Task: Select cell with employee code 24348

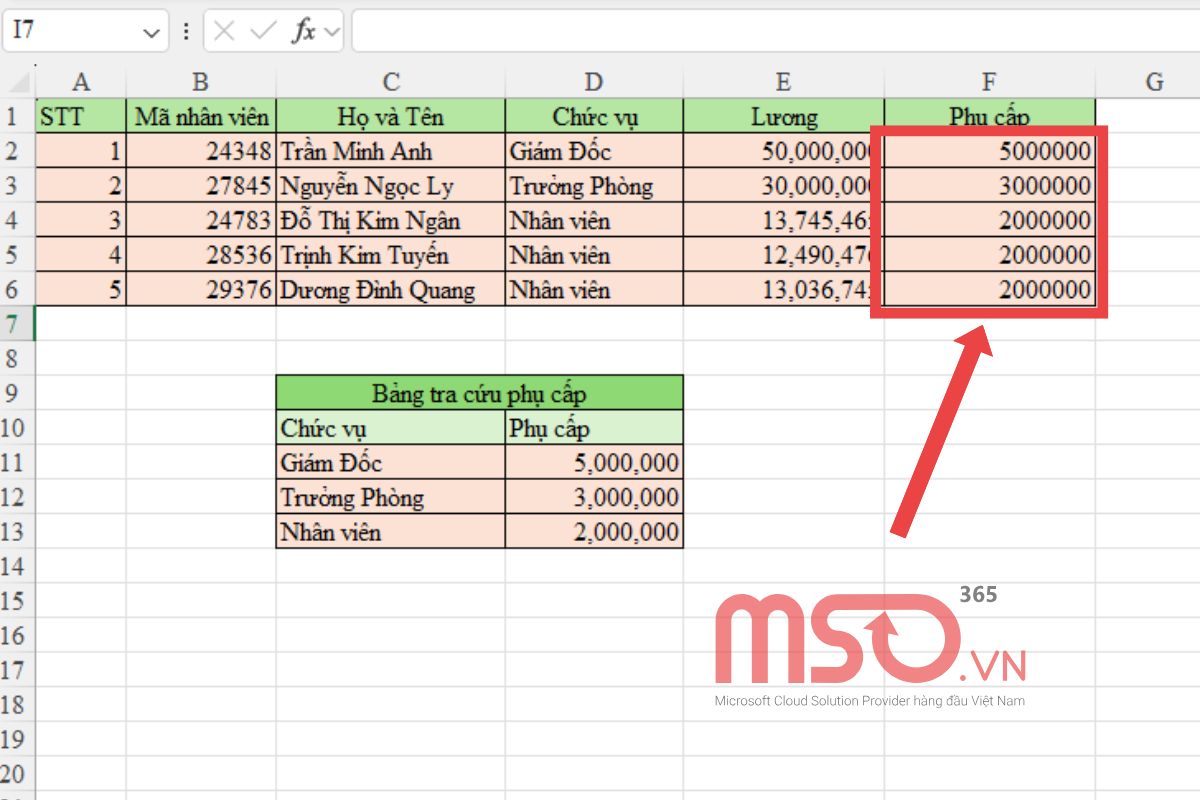Action: [x=201, y=151]
